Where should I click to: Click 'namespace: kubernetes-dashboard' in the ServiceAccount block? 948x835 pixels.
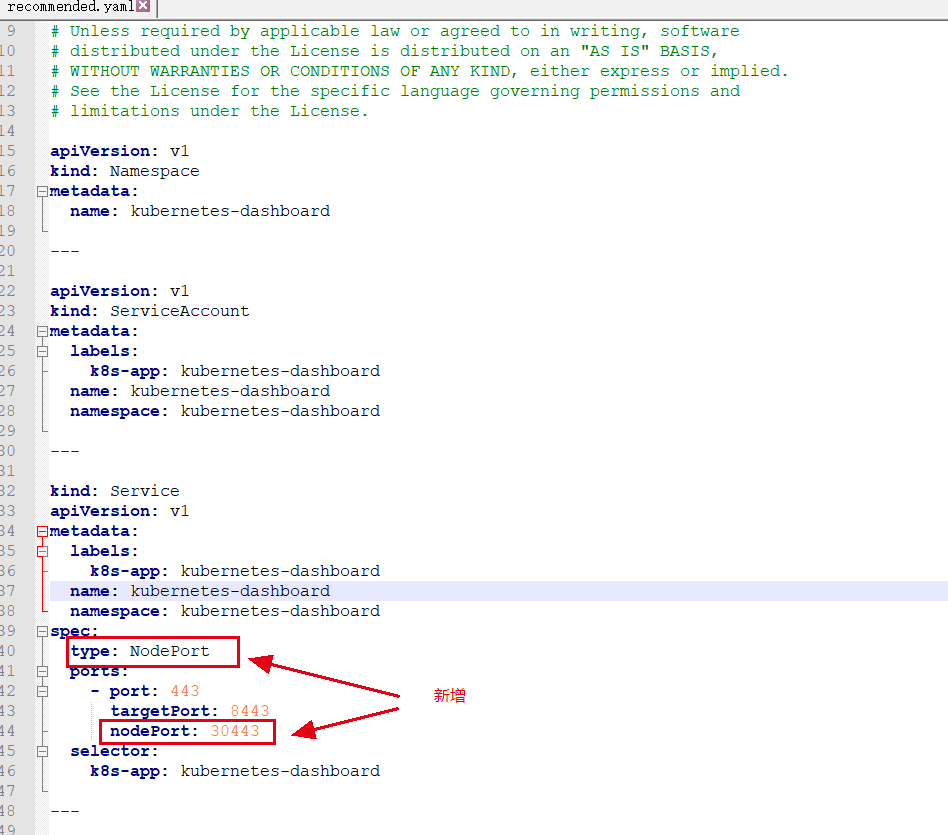(x=225, y=411)
